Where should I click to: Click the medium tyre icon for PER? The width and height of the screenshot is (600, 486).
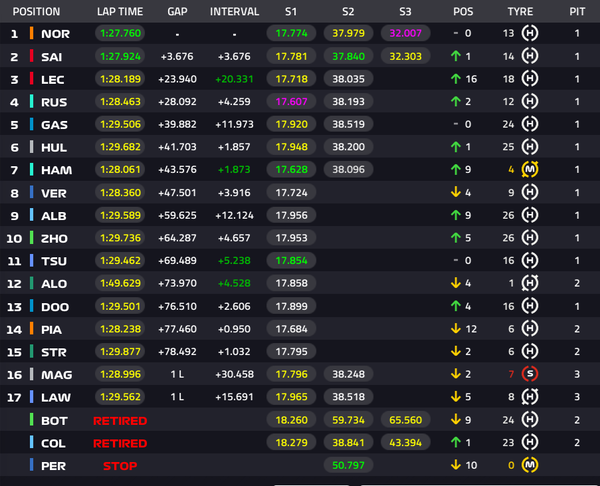[530, 465]
